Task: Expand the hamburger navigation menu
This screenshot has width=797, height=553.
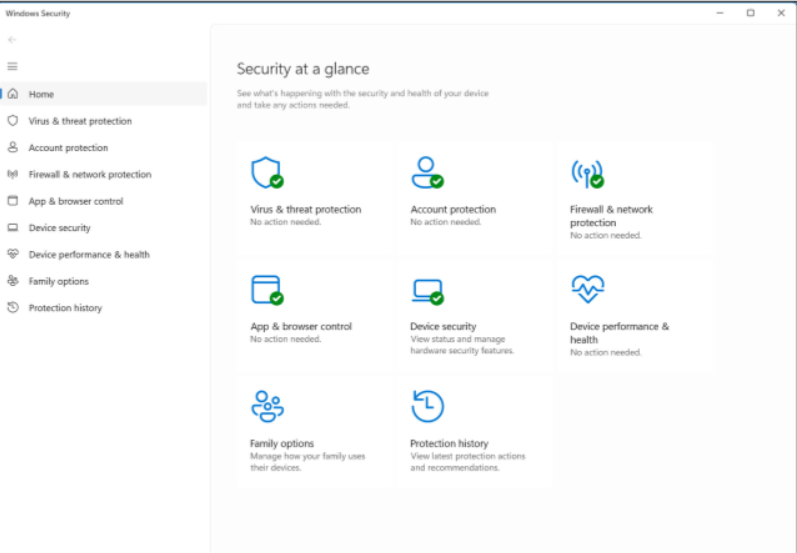Action: click(13, 67)
